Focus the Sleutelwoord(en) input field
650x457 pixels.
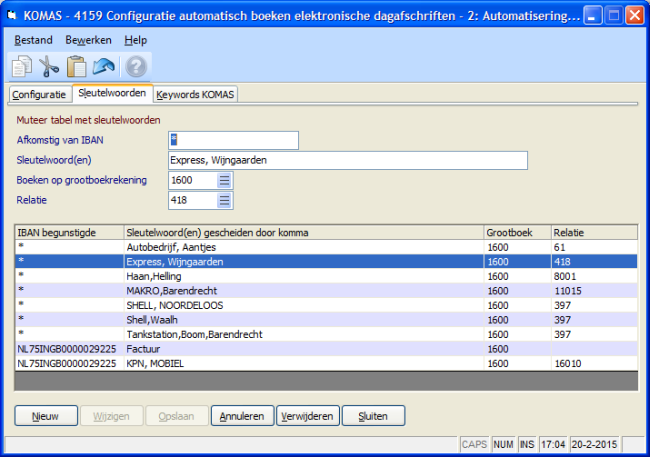(x=348, y=160)
